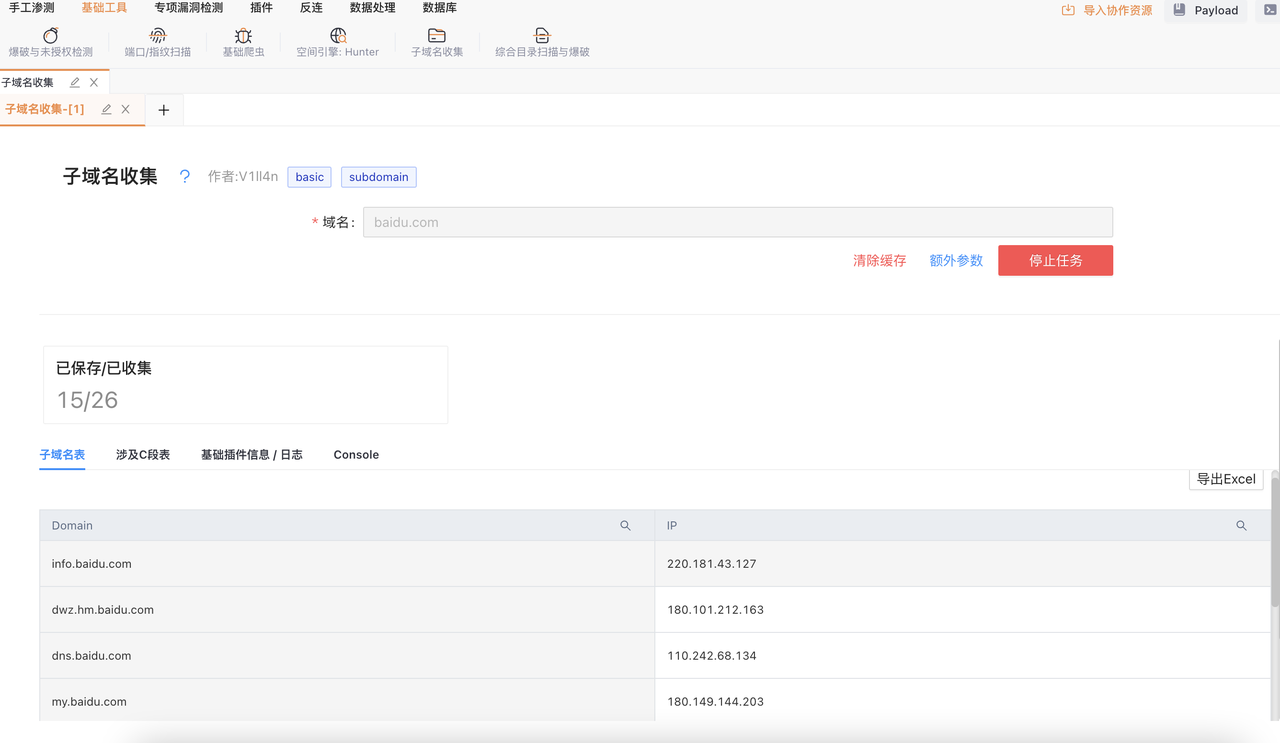Viewport: 1280px width, 743px height.
Task: Open the 端口/指纹扫描 fingerprint icon
Action: pyautogui.click(x=157, y=36)
